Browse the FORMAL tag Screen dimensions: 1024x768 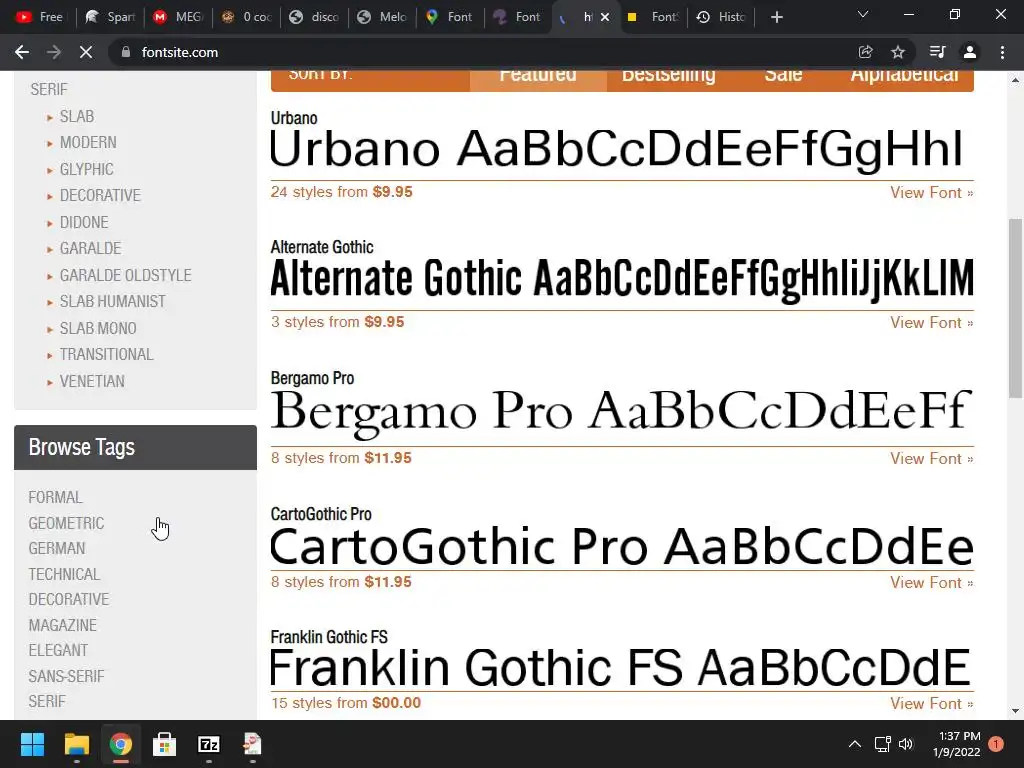tap(56, 497)
